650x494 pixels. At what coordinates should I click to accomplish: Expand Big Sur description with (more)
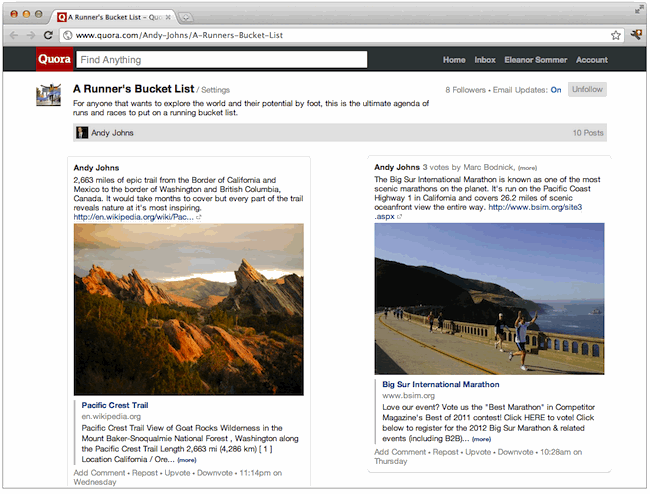481,439
